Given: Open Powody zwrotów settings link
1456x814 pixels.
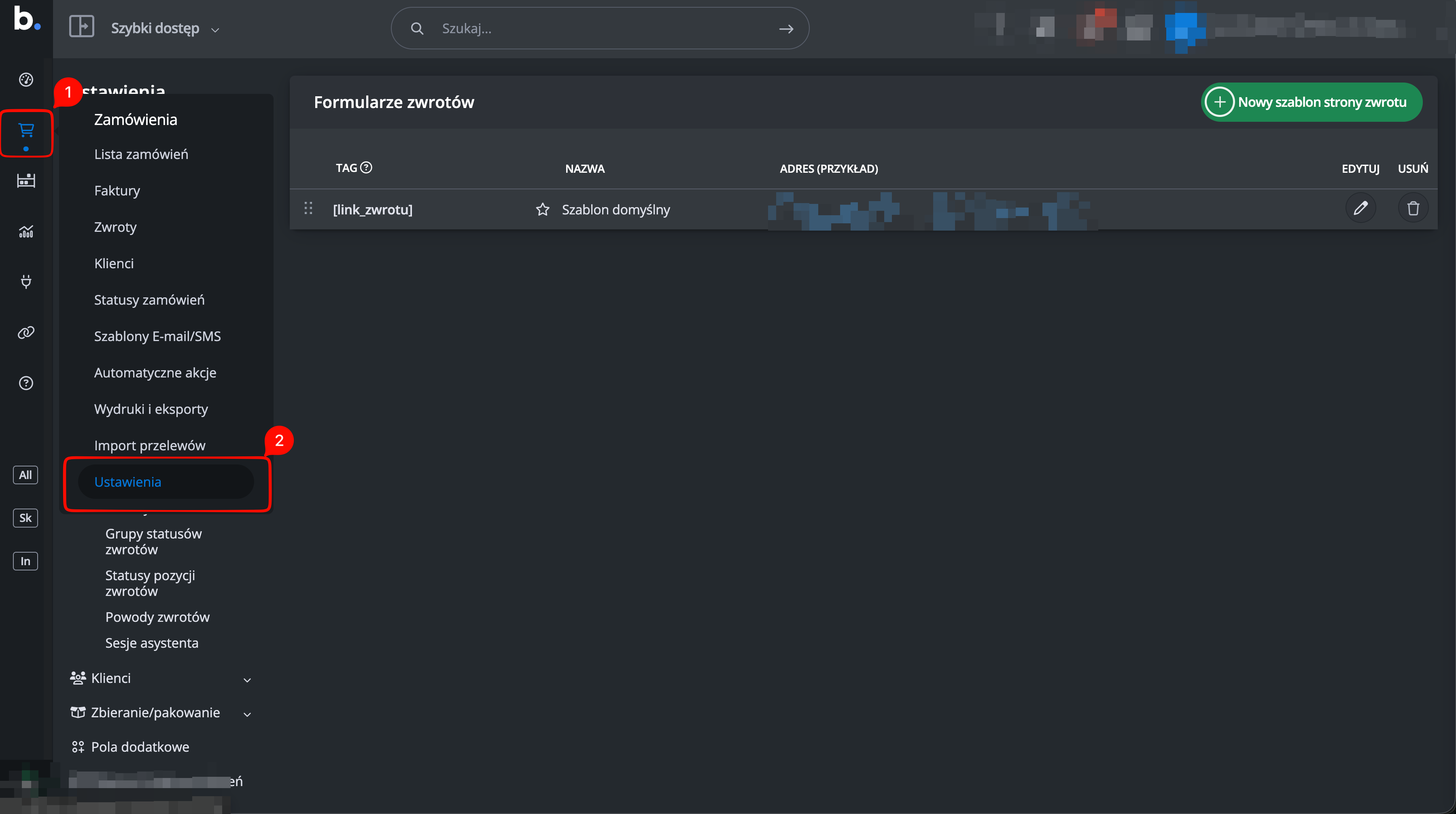Looking at the screenshot, I should [157, 617].
